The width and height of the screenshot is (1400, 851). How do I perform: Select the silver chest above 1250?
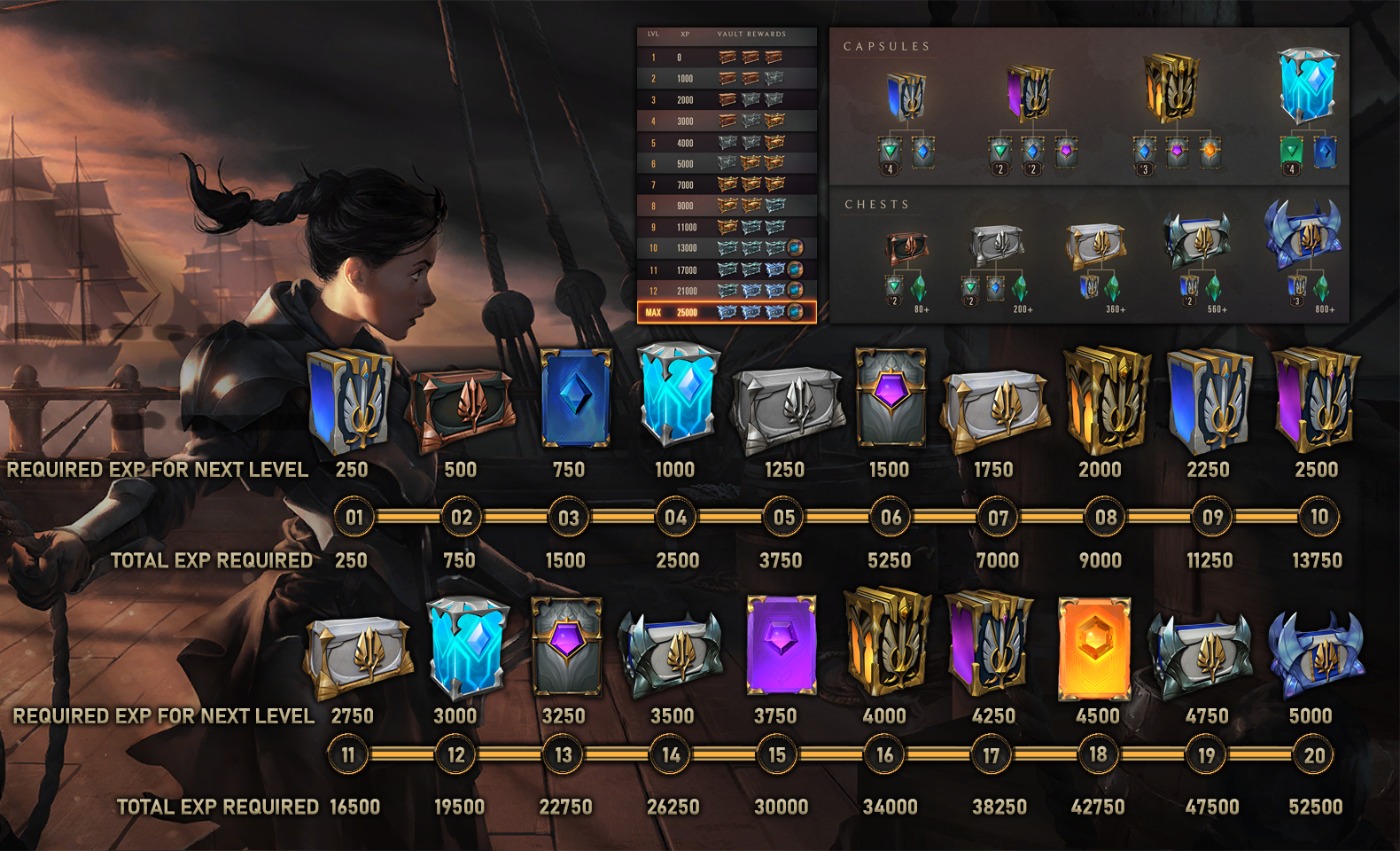(x=787, y=408)
